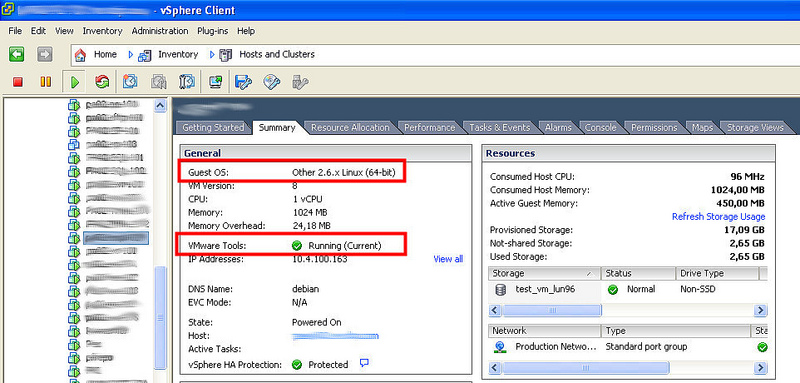Click the grayed USB device connect icon
Viewport: 800px width, 383px height.
coord(299,82)
